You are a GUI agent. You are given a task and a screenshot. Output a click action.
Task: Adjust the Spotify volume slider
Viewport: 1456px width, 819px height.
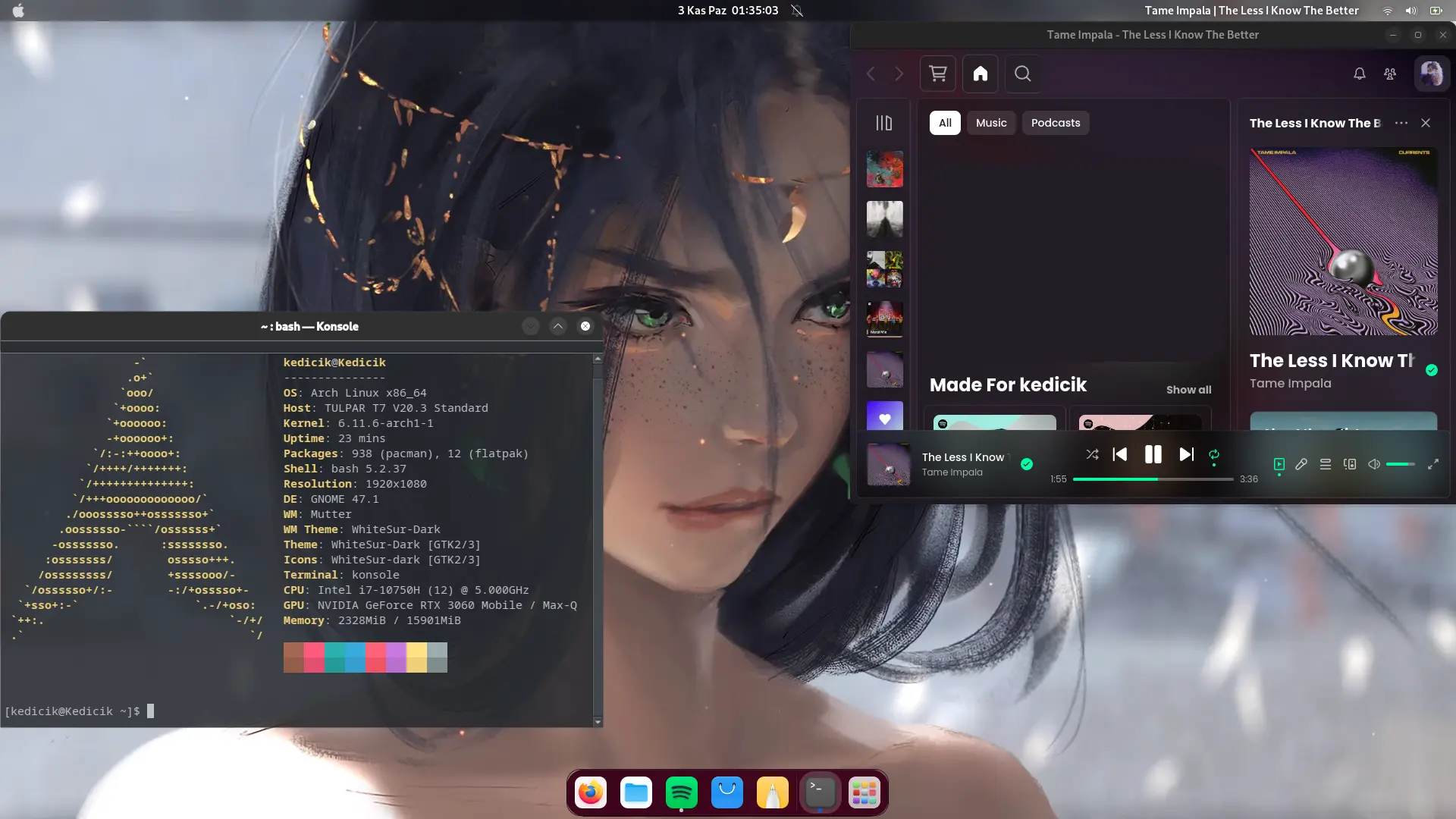tap(1401, 464)
